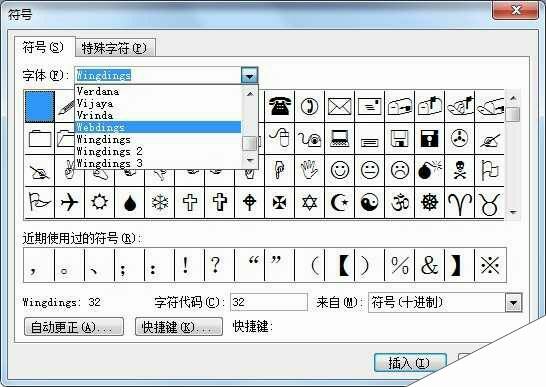546x387 pixels.
Task: Select the black telephone symbol
Action: pyautogui.click(x=279, y=106)
